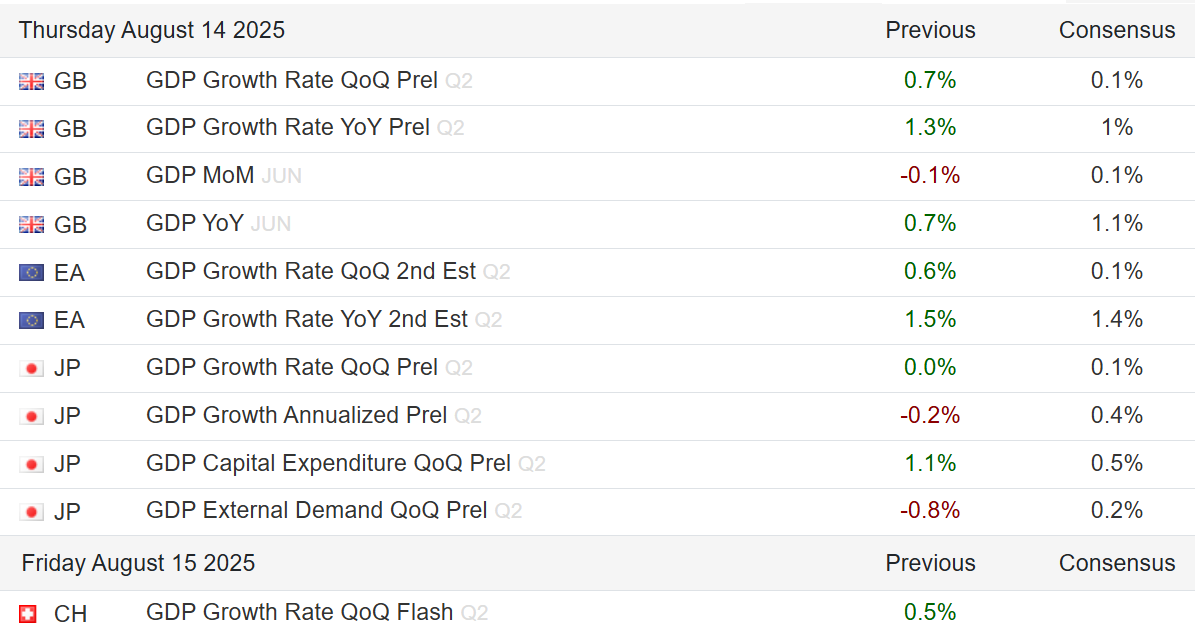The image size is (1195, 635).
Task: Click the Japan flag for GDP Growth Annualized
Action: [31, 416]
